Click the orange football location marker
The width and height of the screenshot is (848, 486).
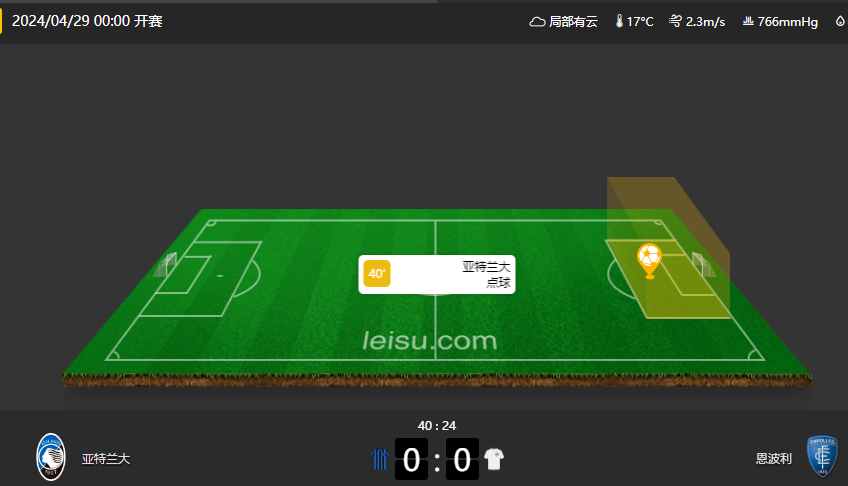650,261
